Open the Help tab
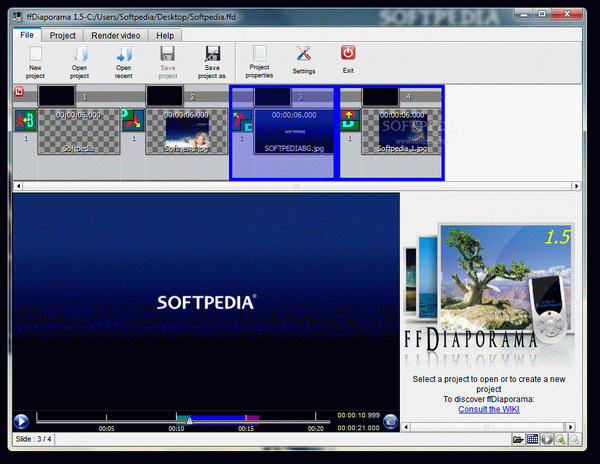This screenshot has height=464, width=600. [165, 36]
